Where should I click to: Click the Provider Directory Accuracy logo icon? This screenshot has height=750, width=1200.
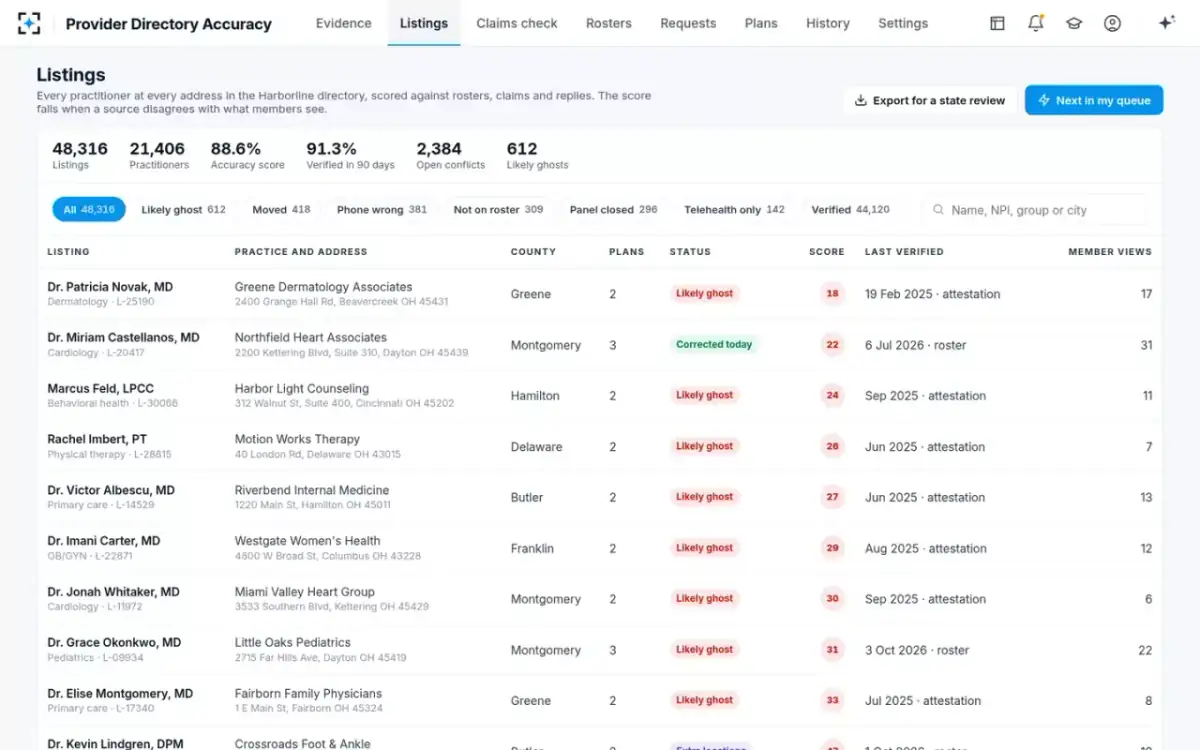30,23
